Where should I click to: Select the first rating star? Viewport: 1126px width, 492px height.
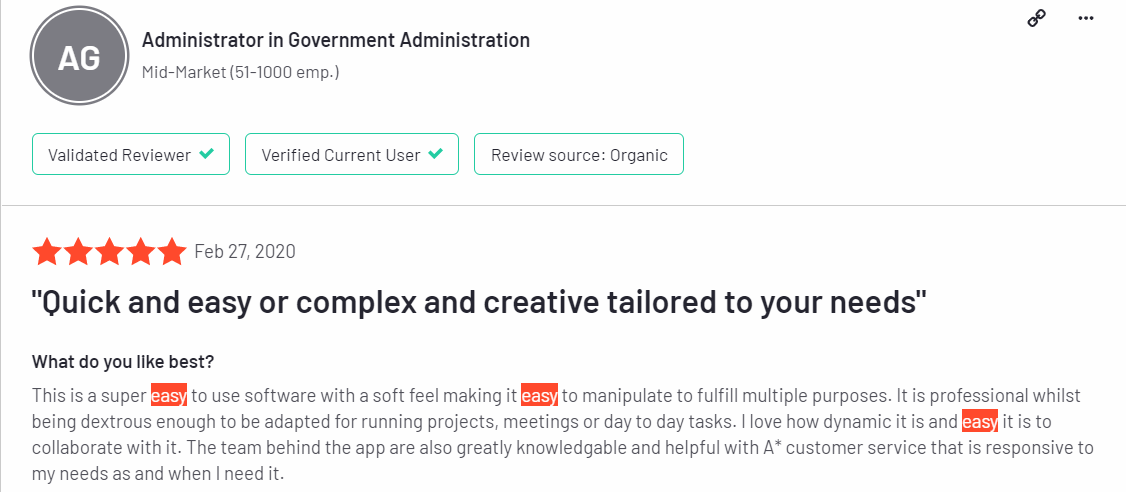[x=47, y=252]
